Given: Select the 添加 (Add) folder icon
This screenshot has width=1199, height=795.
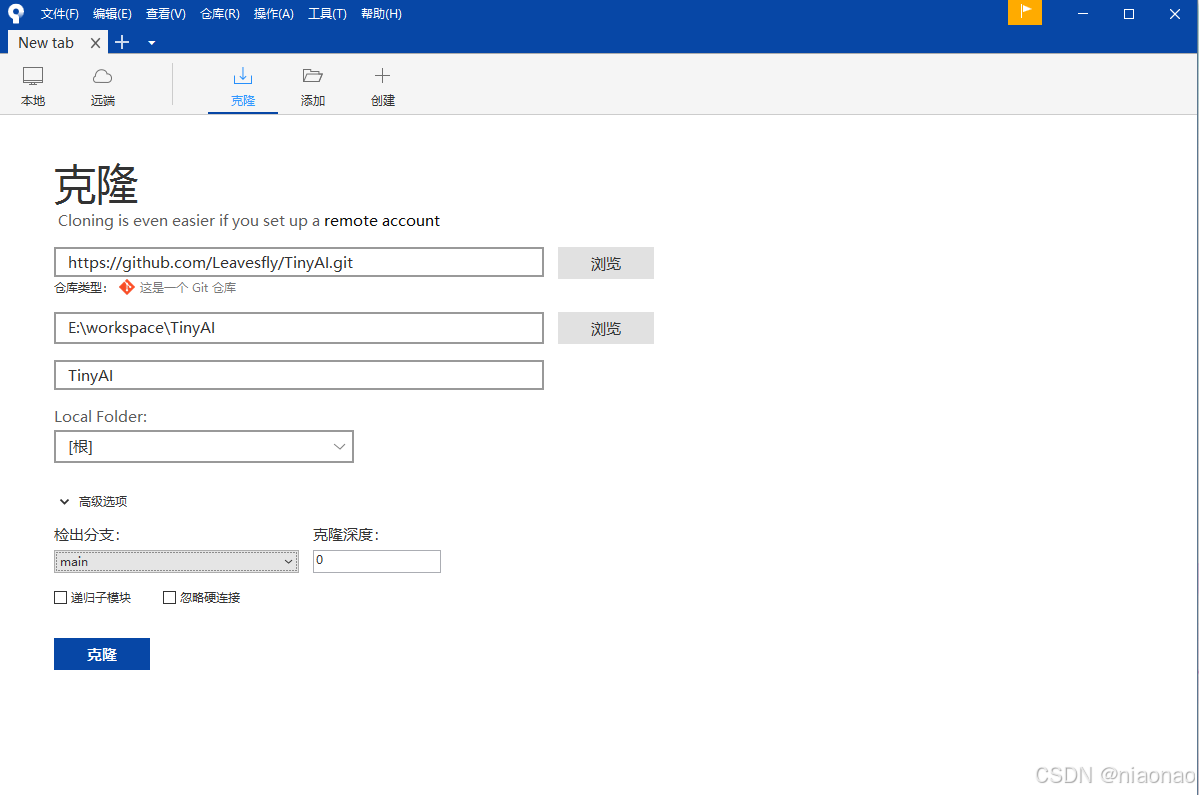Looking at the screenshot, I should coord(313,86).
